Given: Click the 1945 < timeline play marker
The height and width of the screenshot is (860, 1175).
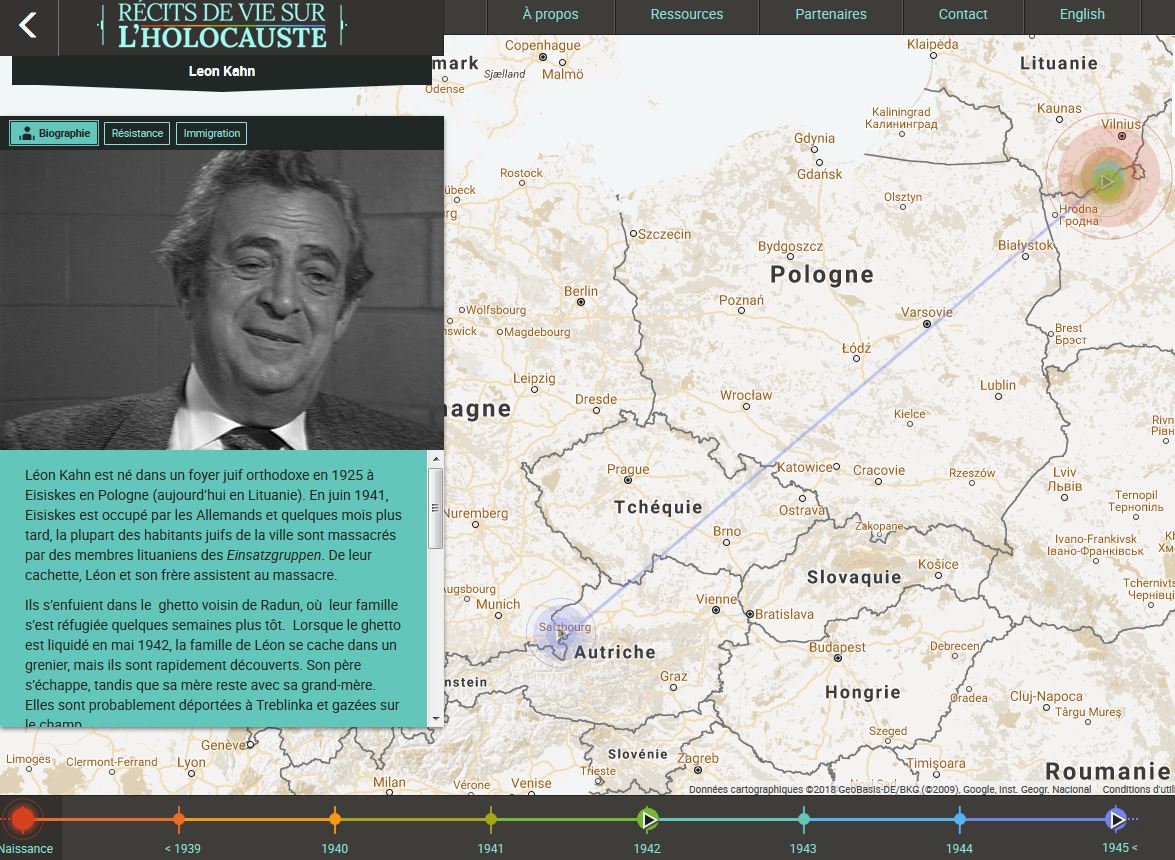Looking at the screenshot, I should click(1117, 820).
